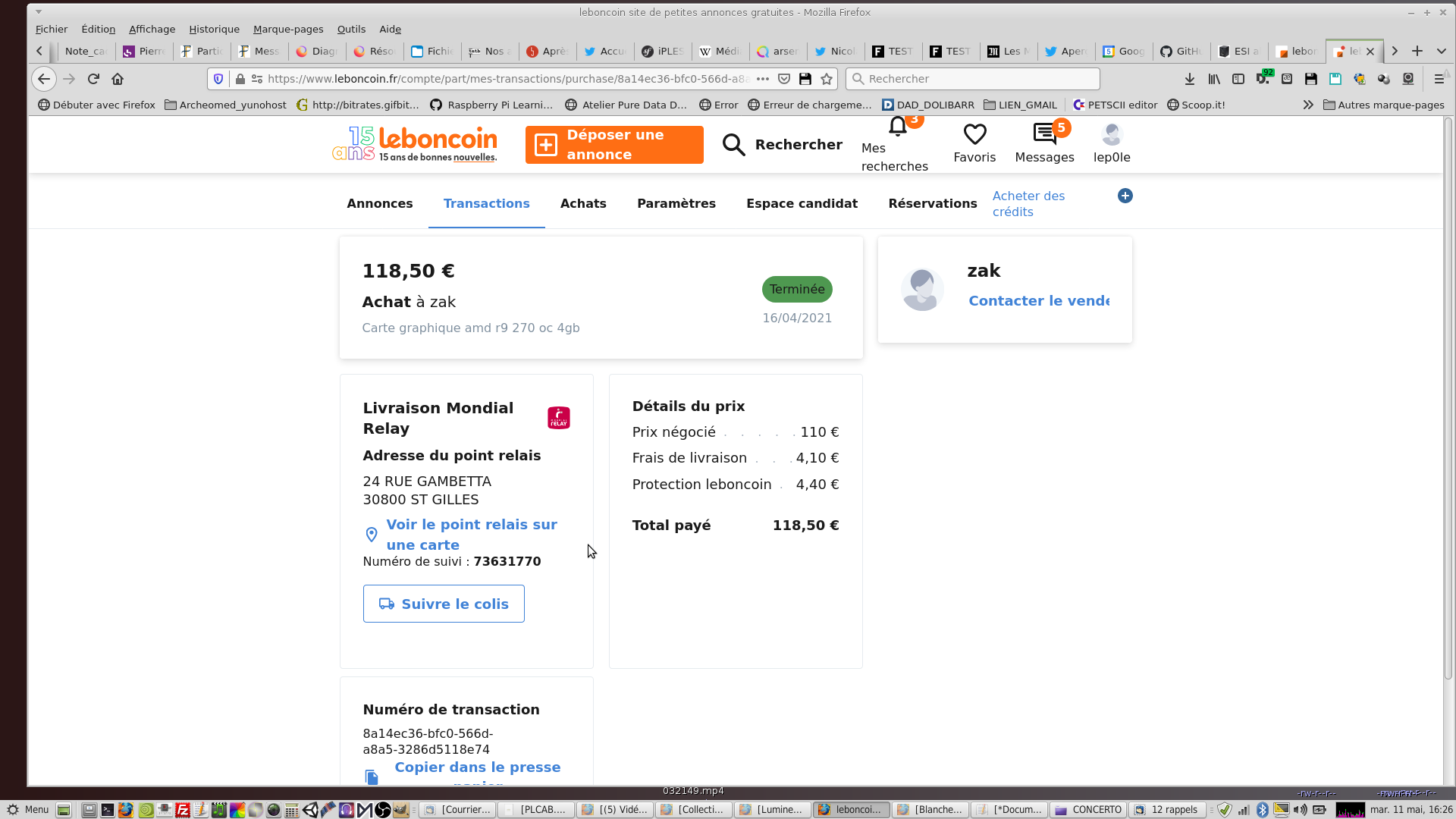Open Firefox hamburger menu
The image size is (1456, 819).
click(x=1439, y=79)
